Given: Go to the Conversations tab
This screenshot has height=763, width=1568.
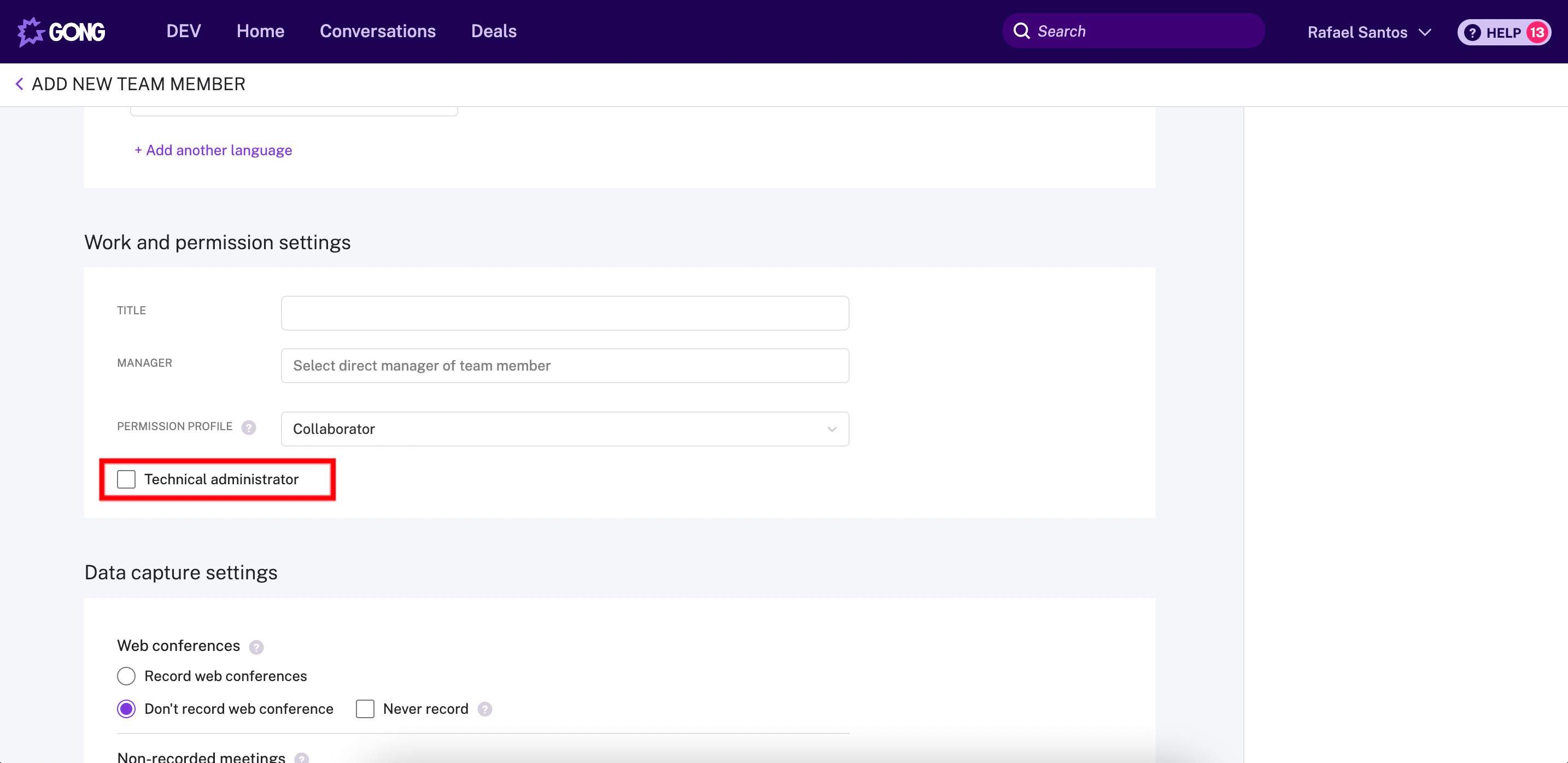Looking at the screenshot, I should (x=377, y=32).
